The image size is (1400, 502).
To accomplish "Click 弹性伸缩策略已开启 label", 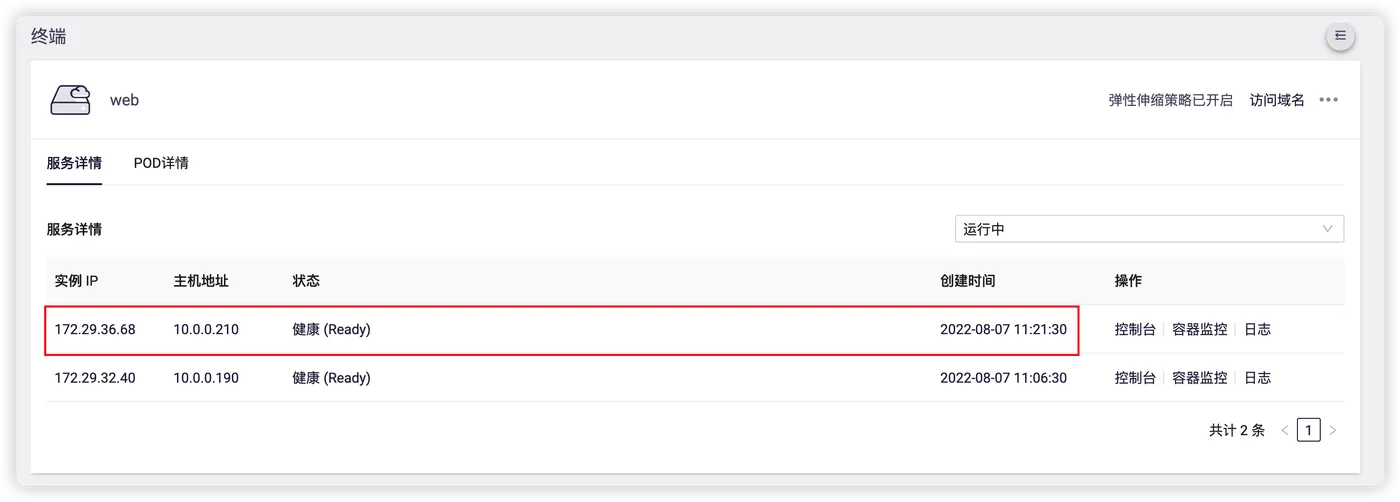I will [1170, 100].
